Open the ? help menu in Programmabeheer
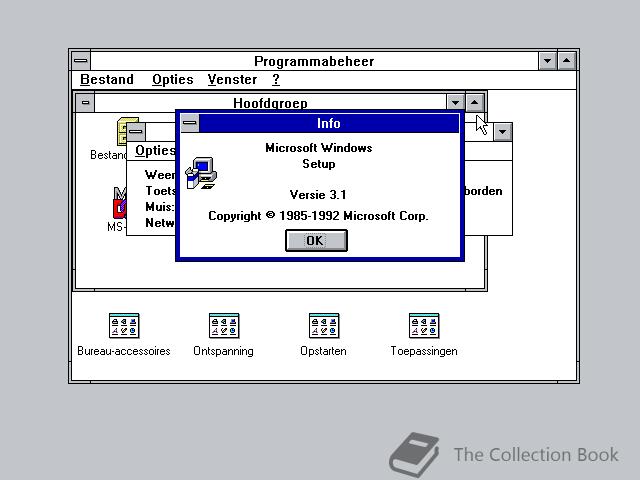 click(x=276, y=79)
